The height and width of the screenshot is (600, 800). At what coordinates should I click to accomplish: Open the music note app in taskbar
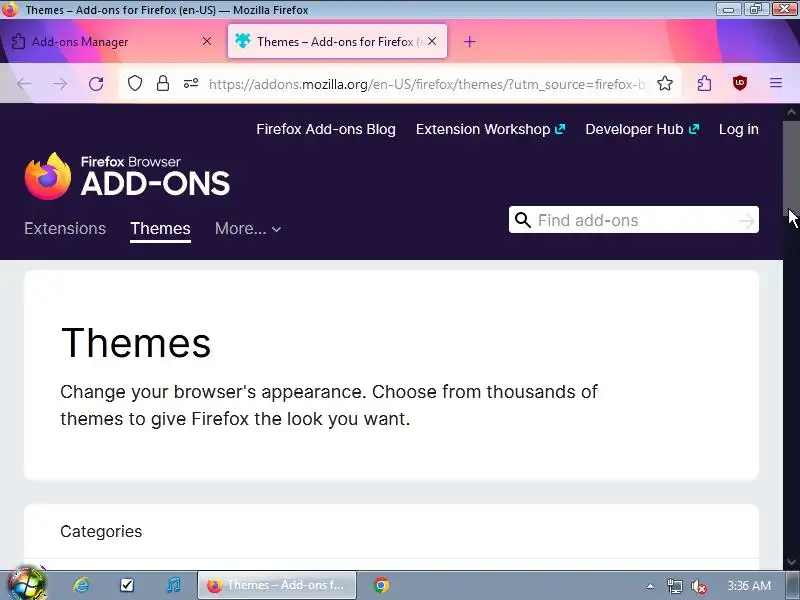tap(173, 585)
